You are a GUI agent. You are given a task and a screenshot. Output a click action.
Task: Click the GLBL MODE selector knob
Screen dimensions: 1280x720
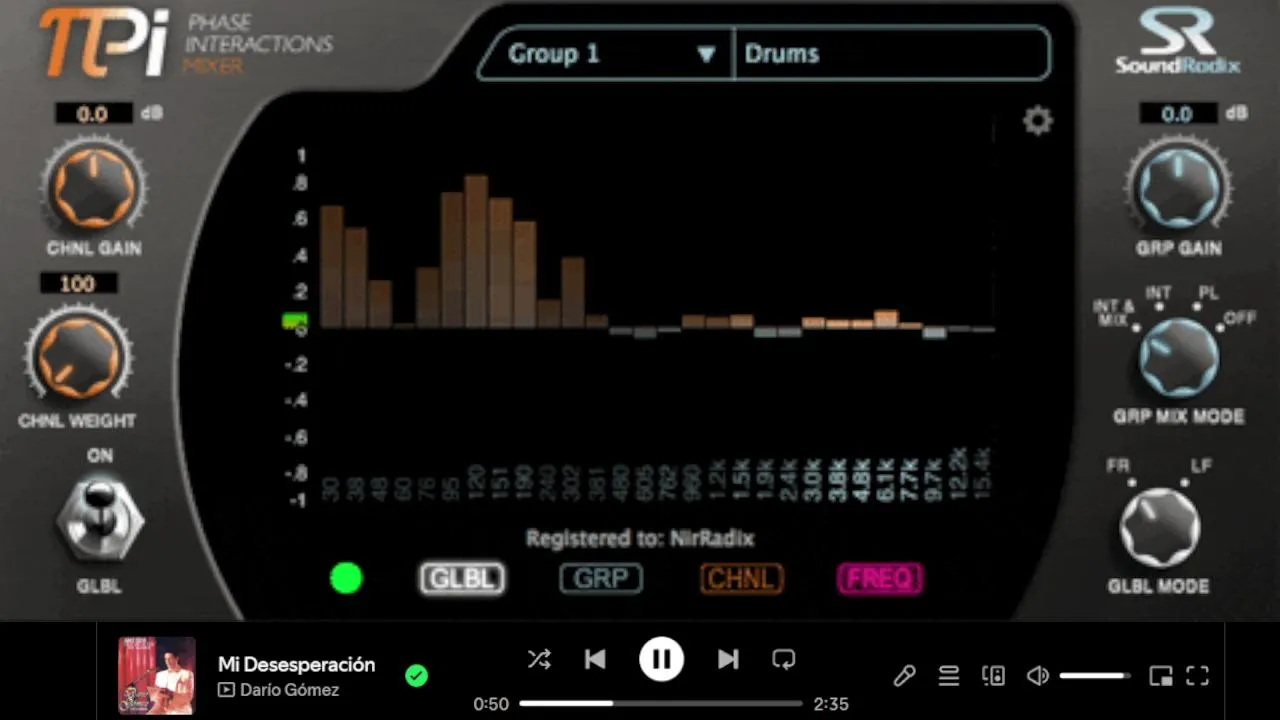click(1159, 528)
